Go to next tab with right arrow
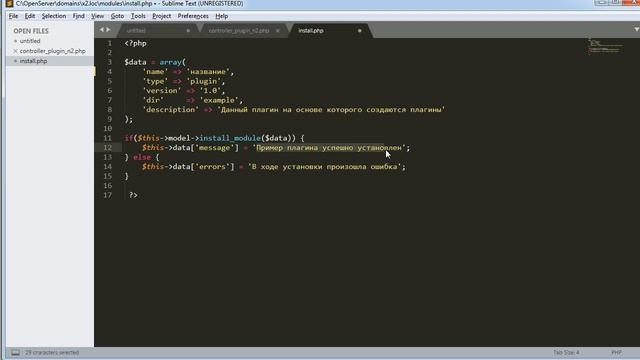640x360 pixels. point(108,30)
